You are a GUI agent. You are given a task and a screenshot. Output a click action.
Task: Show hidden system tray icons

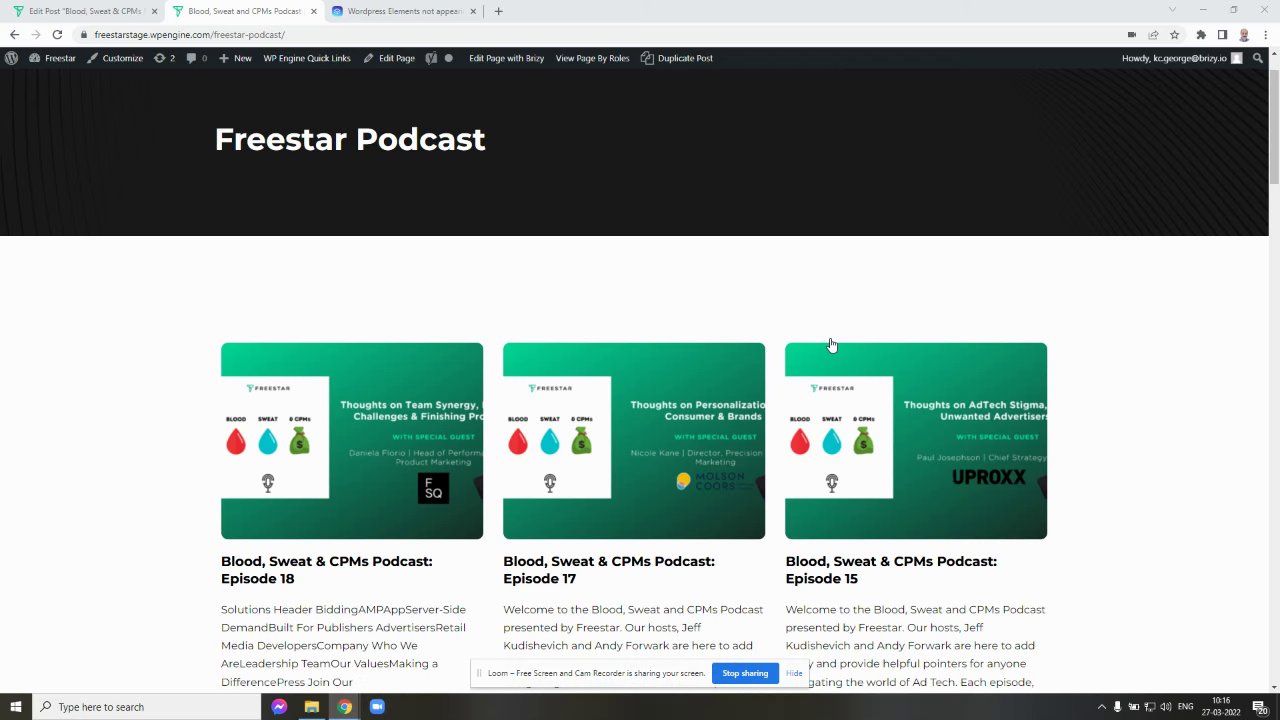(x=1101, y=707)
